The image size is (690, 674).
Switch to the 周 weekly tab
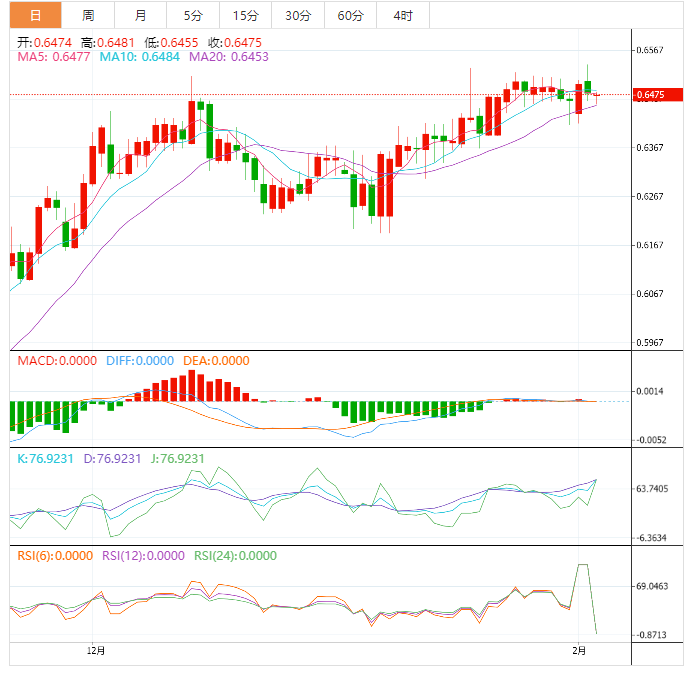click(88, 15)
